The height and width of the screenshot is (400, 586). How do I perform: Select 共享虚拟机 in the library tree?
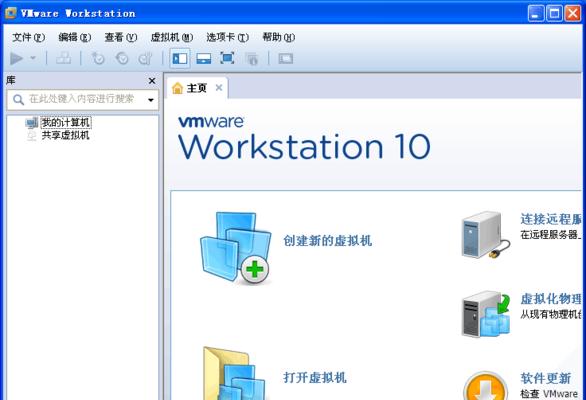(x=65, y=135)
